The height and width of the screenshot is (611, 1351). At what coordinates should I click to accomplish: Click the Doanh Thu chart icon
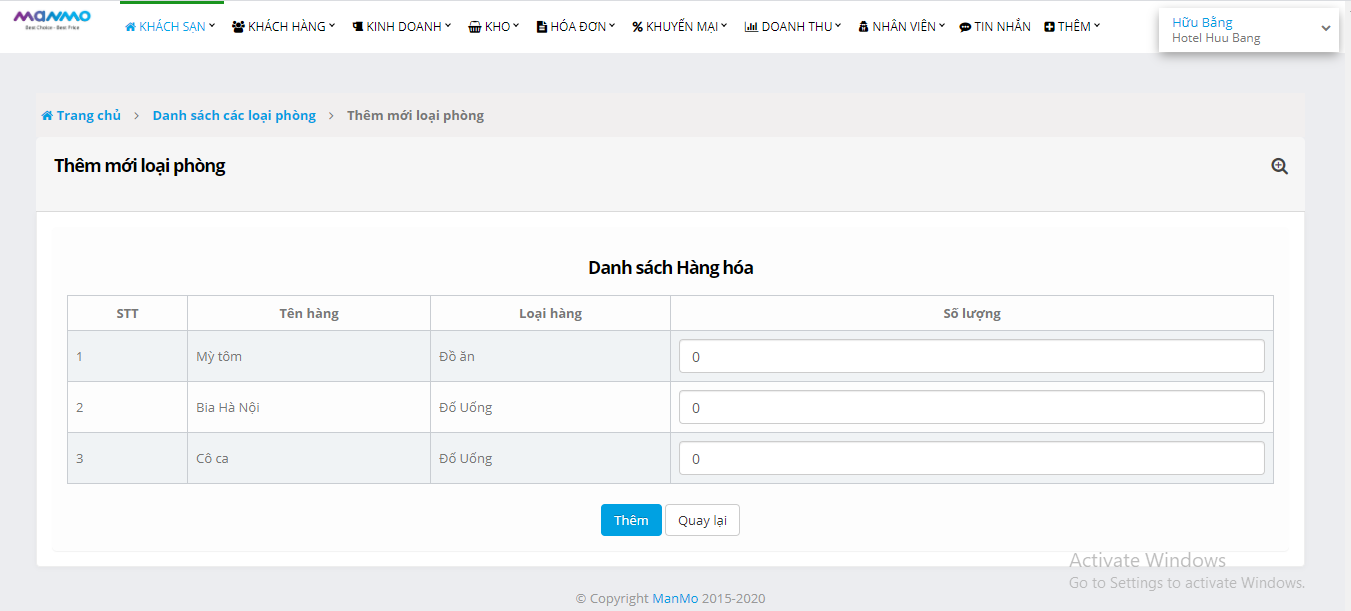point(751,27)
